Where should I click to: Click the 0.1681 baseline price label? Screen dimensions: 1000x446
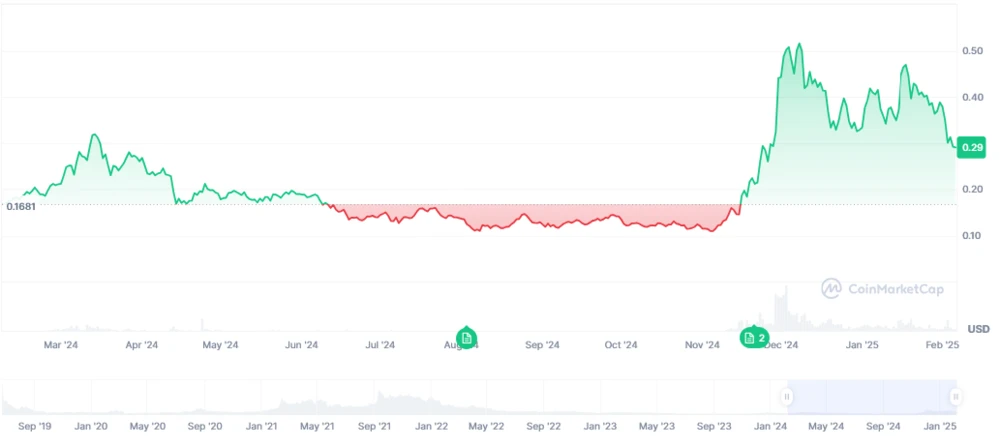point(21,207)
